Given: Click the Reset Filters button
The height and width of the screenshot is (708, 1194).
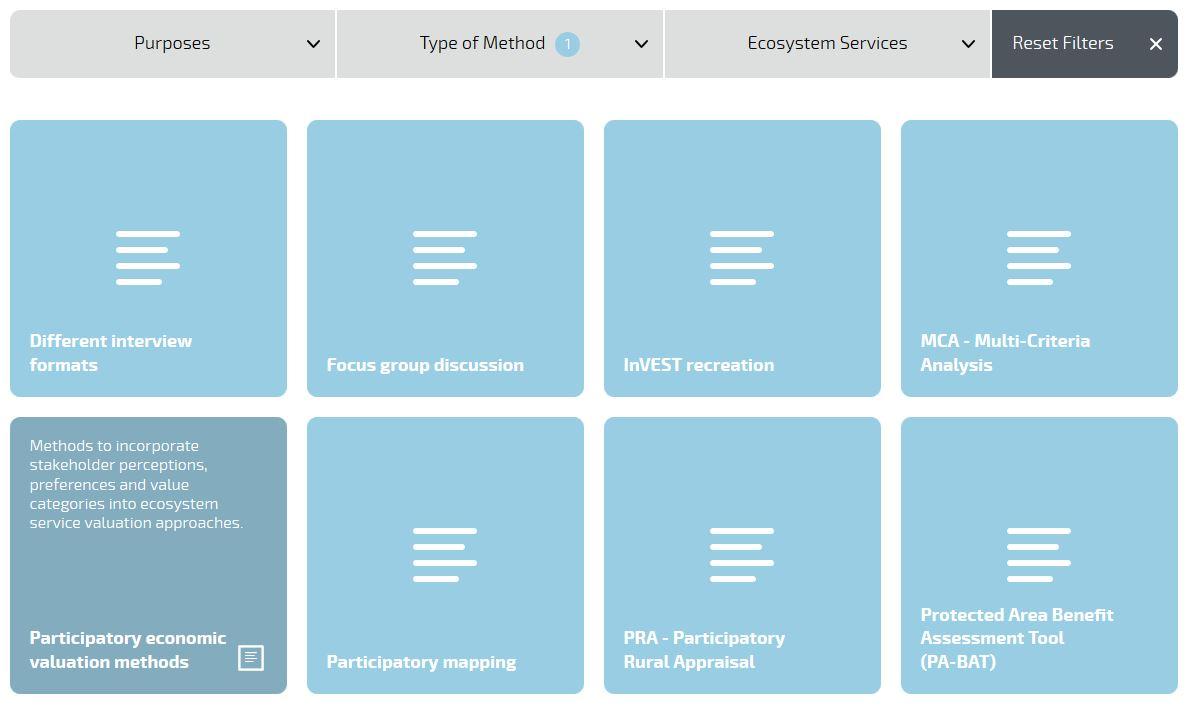Looking at the screenshot, I should [x=1084, y=44].
